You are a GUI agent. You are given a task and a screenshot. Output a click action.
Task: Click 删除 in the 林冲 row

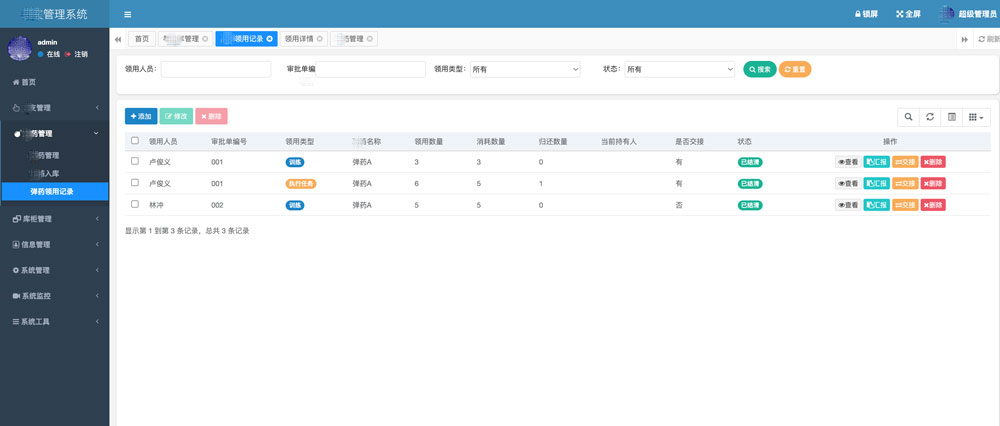(x=933, y=205)
